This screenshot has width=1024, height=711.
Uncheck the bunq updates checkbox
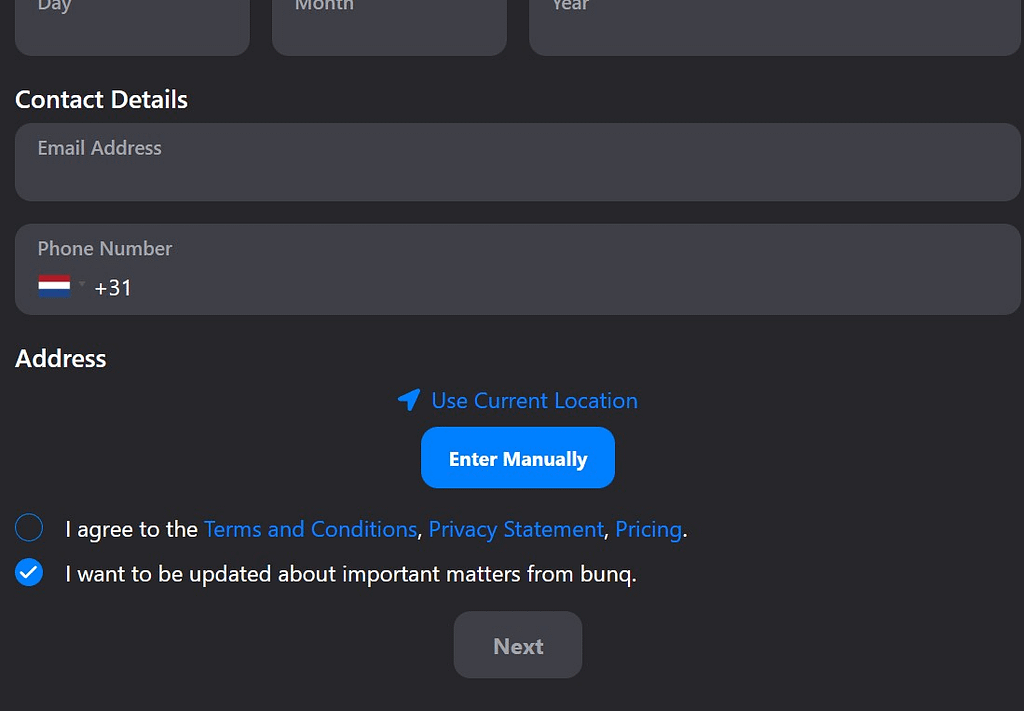pyautogui.click(x=29, y=573)
